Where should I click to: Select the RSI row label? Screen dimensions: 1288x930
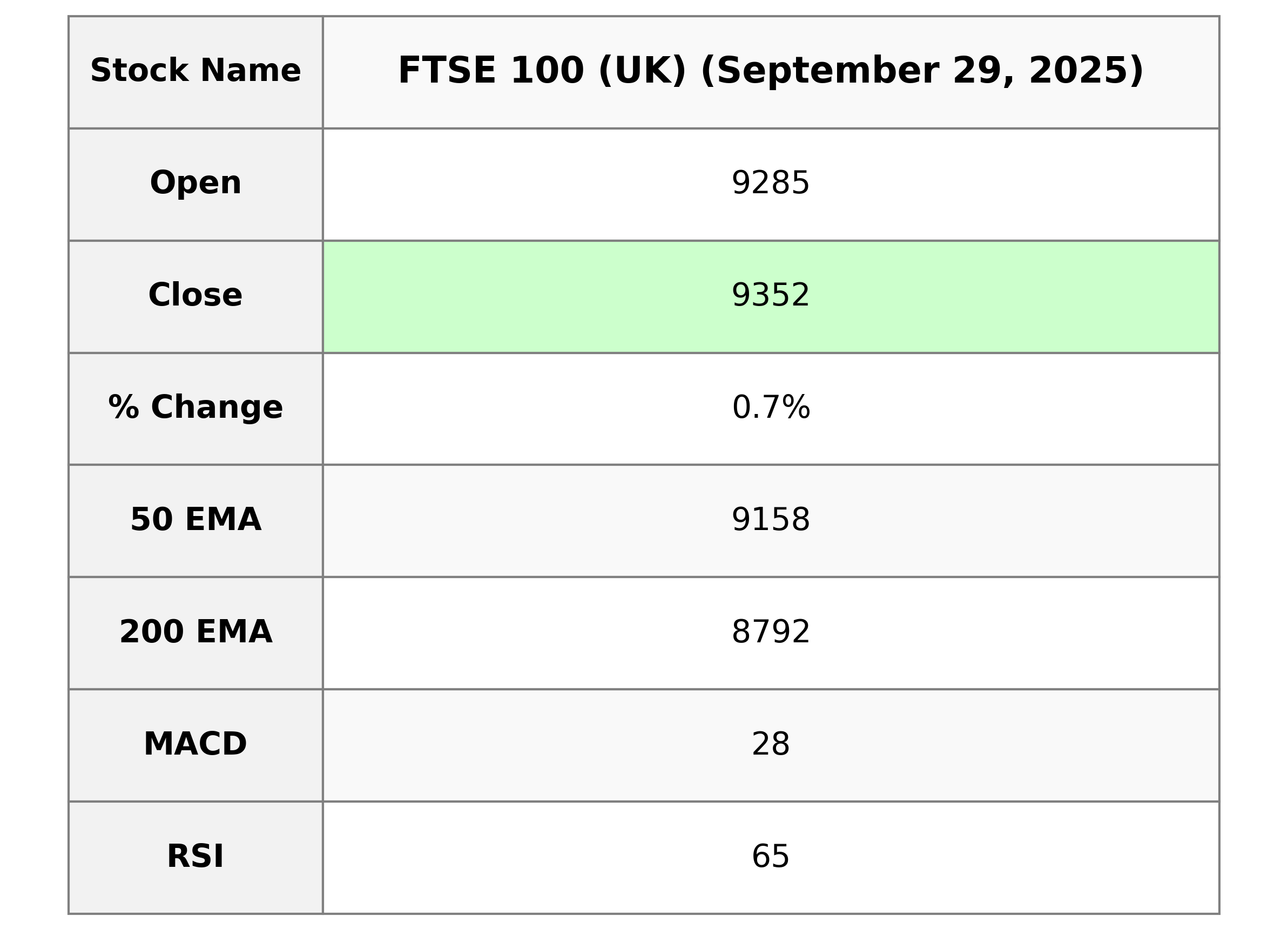tap(195, 857)
